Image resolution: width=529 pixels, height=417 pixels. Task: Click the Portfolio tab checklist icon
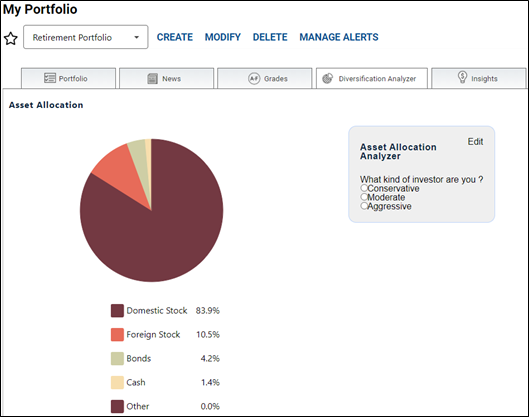coord(50,78)
